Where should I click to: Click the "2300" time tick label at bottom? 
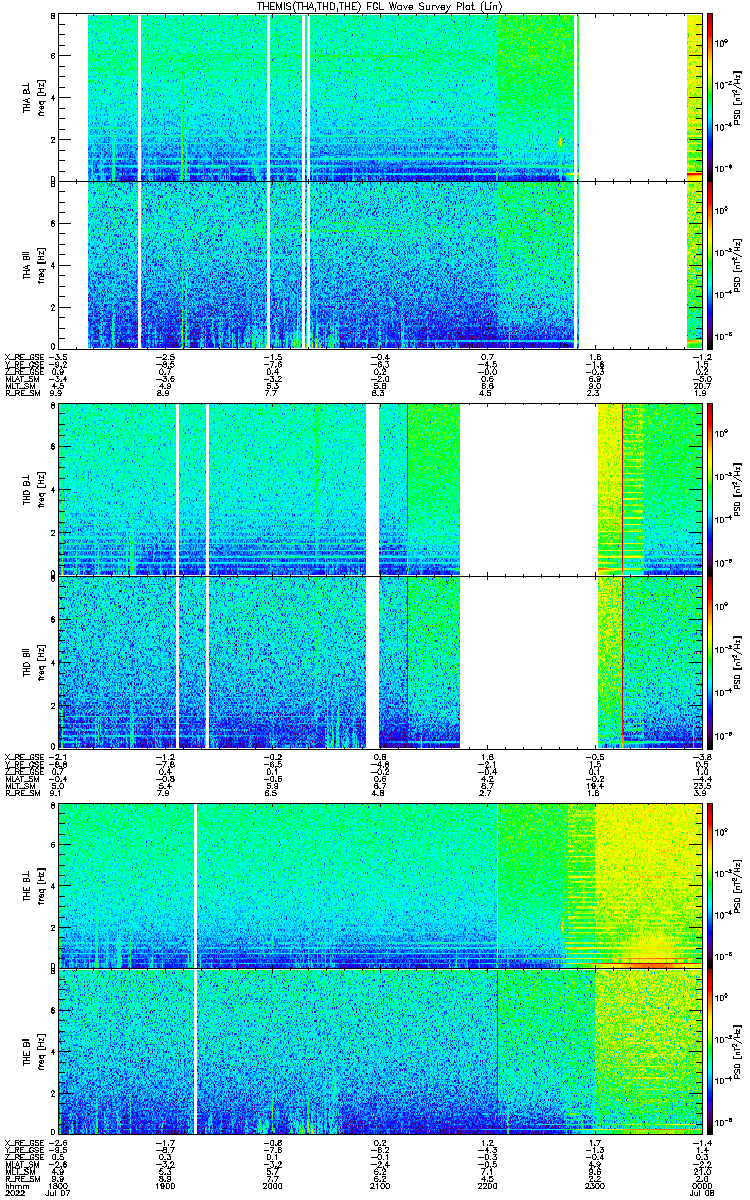pos(595,1186)
